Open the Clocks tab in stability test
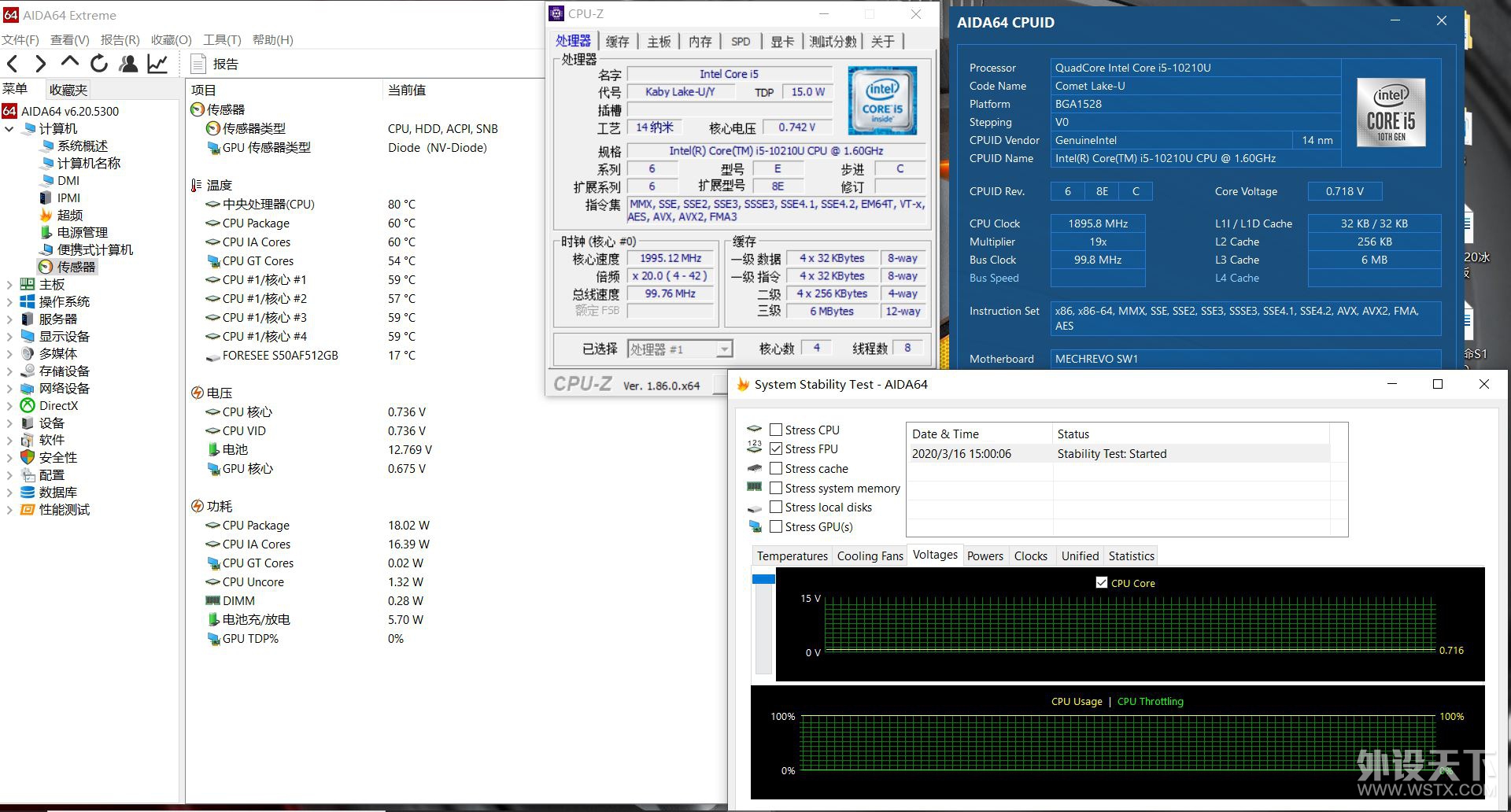The height and width of the screenshot is (812, 1511). 1031,555
